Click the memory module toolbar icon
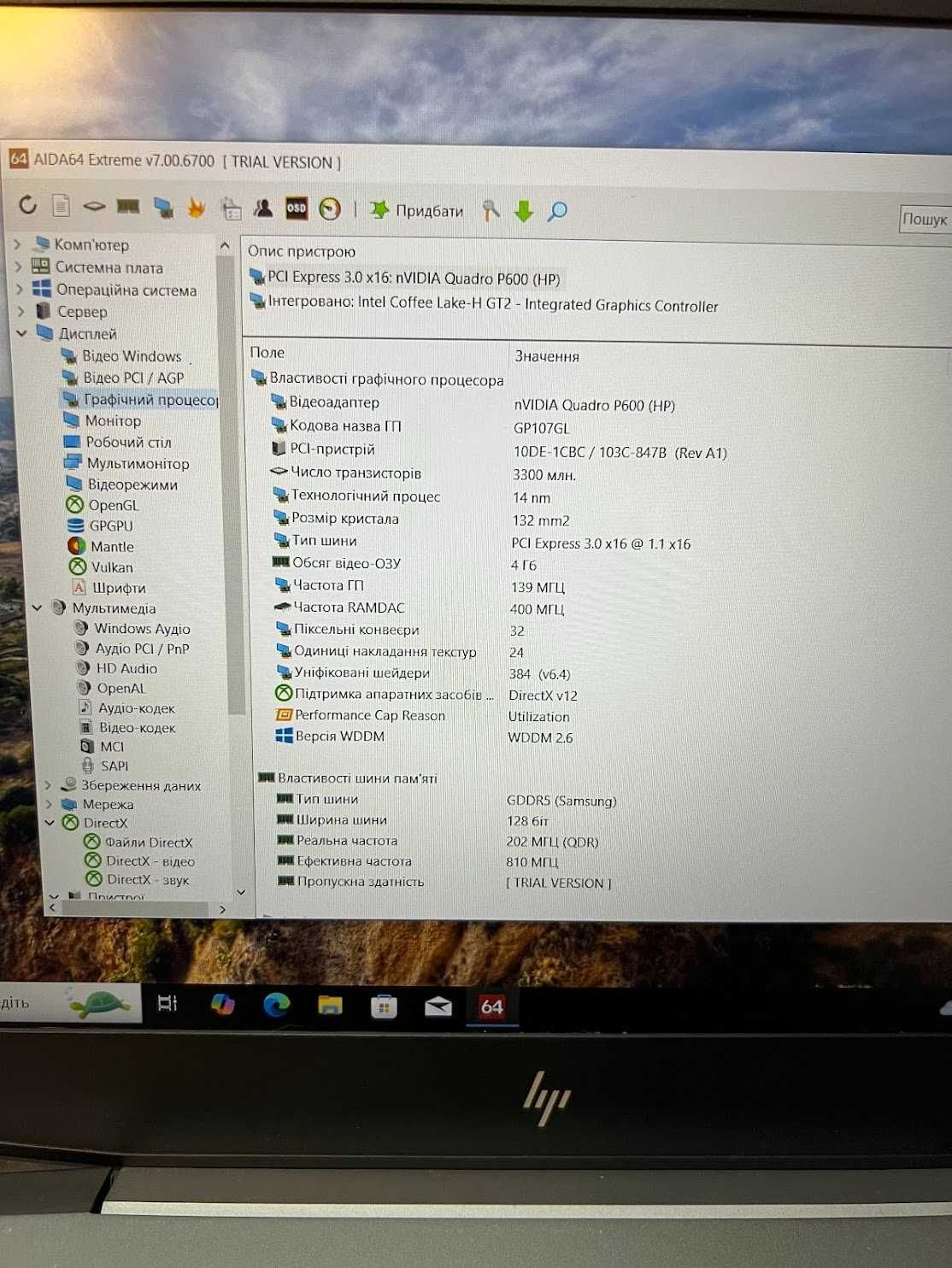The height and width of the screenshot is (1268, 952). pos(128,206)
